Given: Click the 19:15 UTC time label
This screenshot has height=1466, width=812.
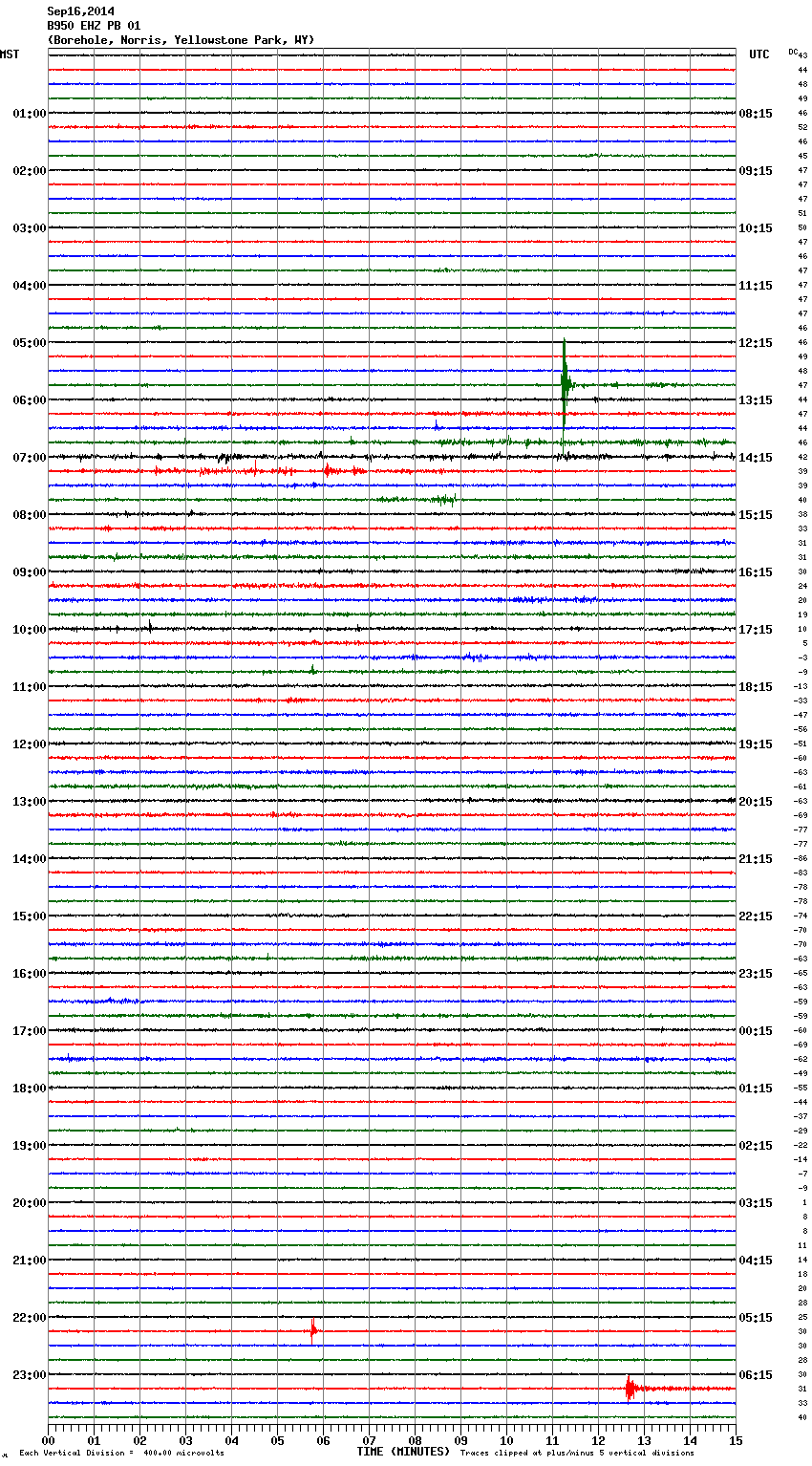Looking at the screenshot, I should pyautogui.click(x=756, y=744).
